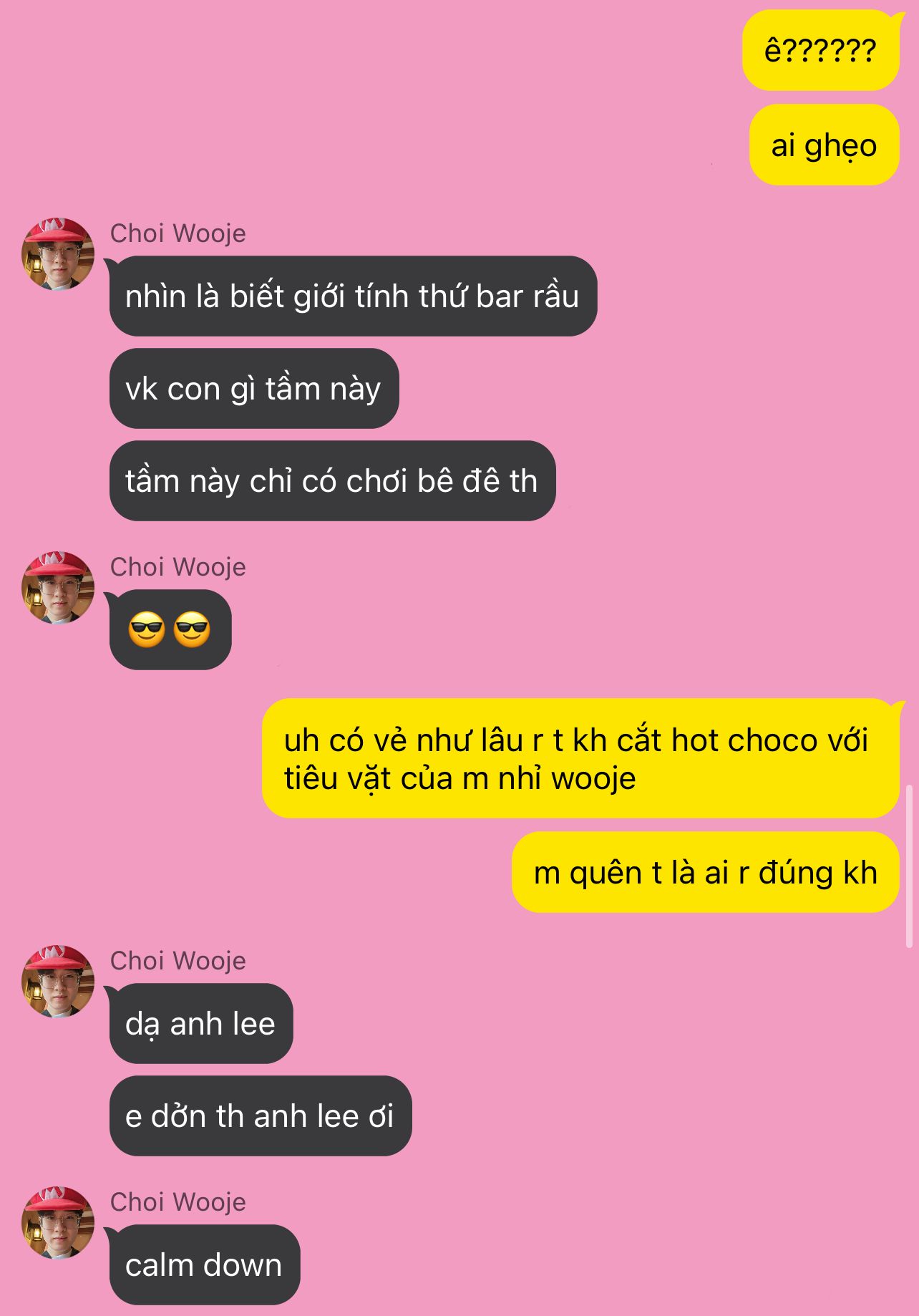Tap the "nhìn là biết giới tính thứ bar rầu" message
Image resolution: width=919 pixels, height=1316 pixels.
click(x=353, y=296)
